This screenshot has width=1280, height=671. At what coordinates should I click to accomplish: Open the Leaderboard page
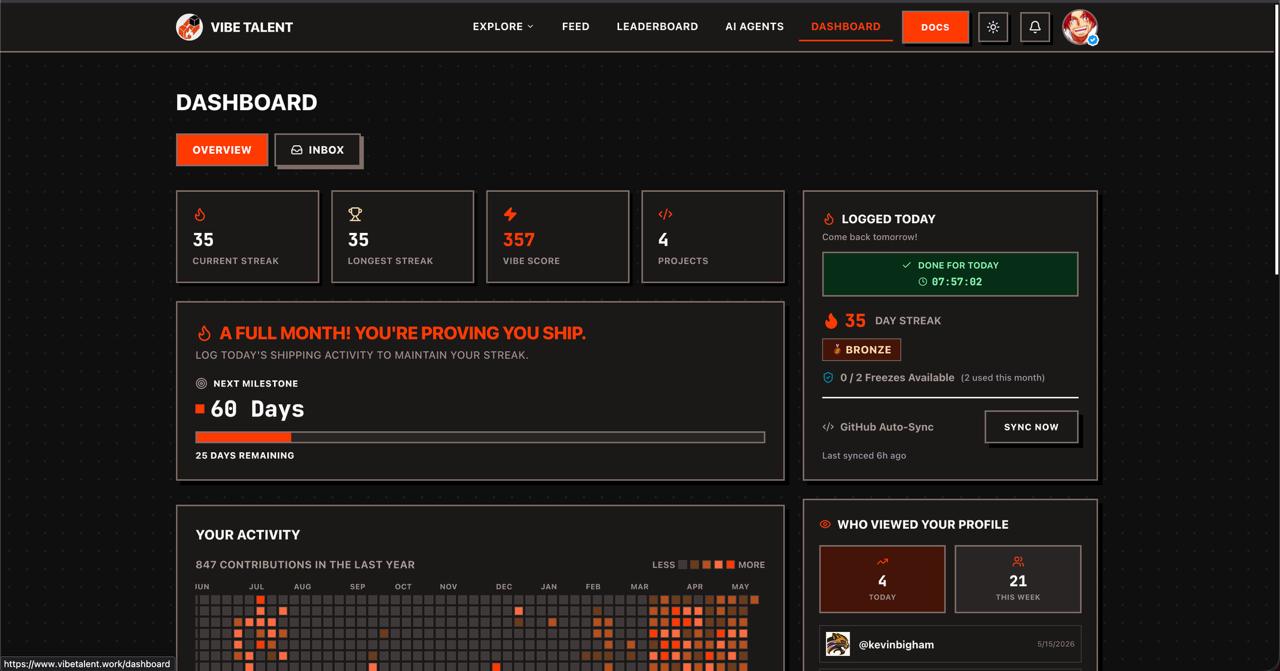pyautogui.click(x=657, y=27)
